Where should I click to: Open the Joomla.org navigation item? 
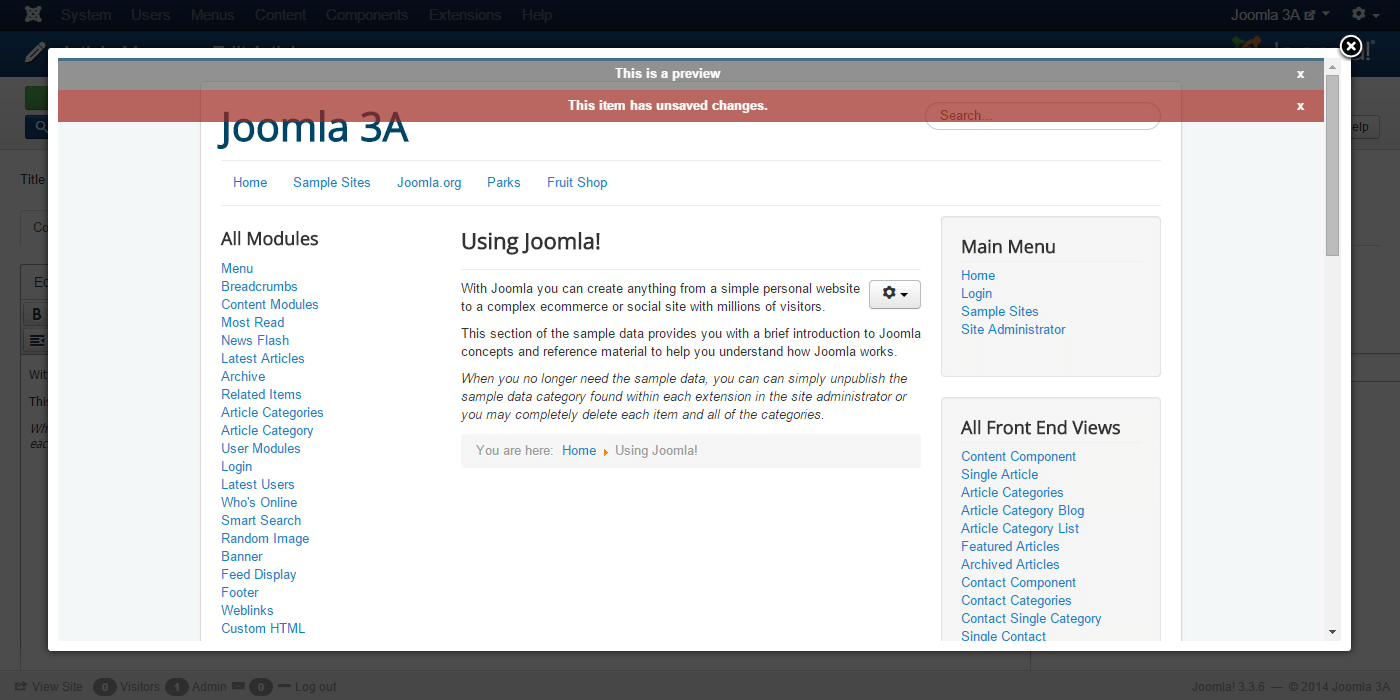click(x=429, y=183)
